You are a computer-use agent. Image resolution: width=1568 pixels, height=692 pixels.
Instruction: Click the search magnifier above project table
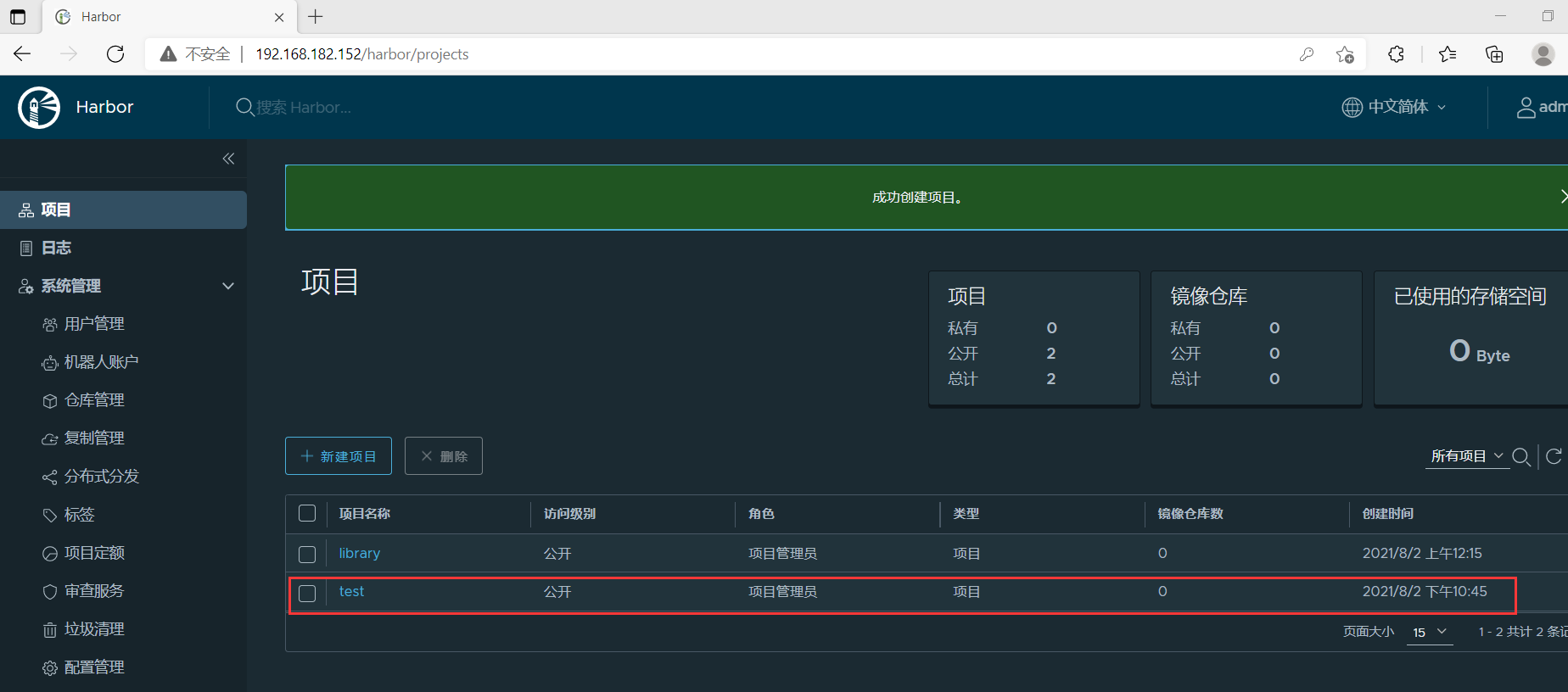tap(1521, 457)
